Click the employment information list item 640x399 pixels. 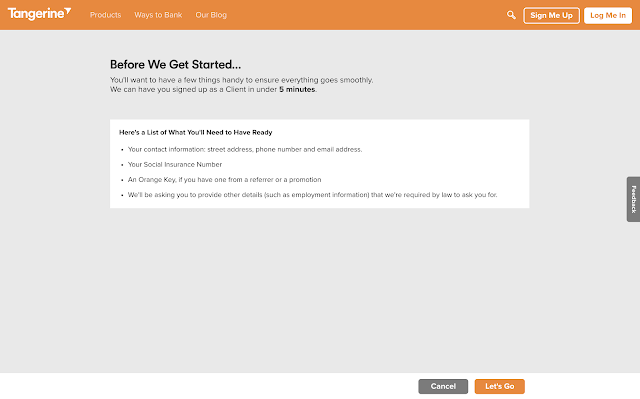point(313,195)
